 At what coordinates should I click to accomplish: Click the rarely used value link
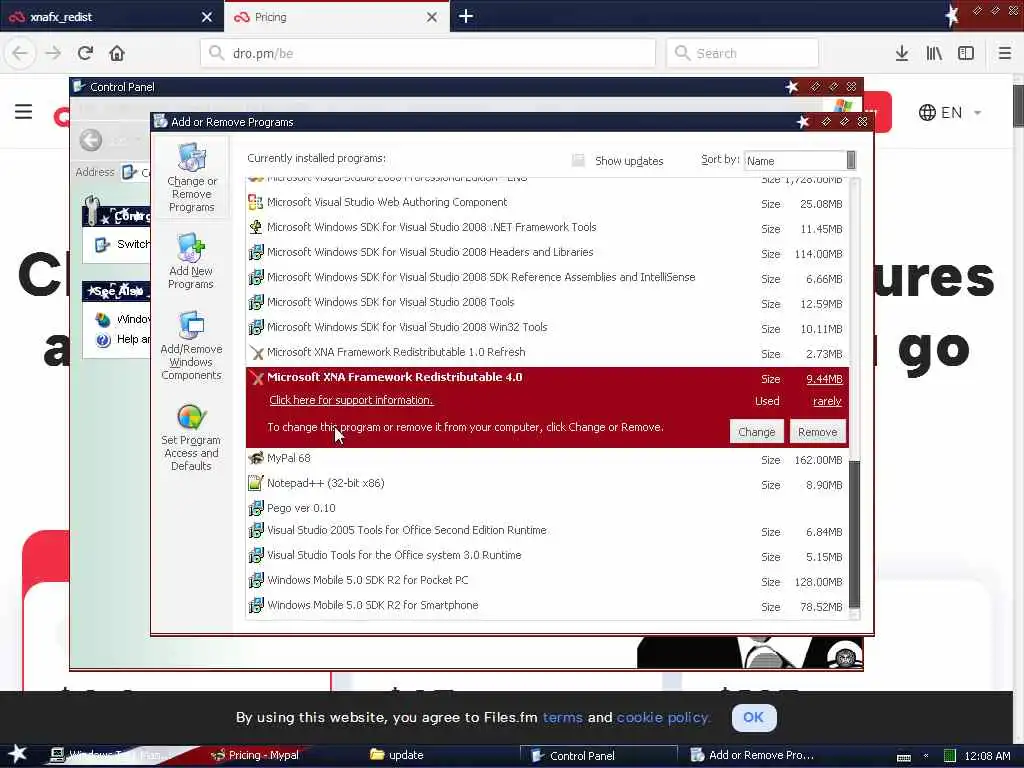point(827,401)
